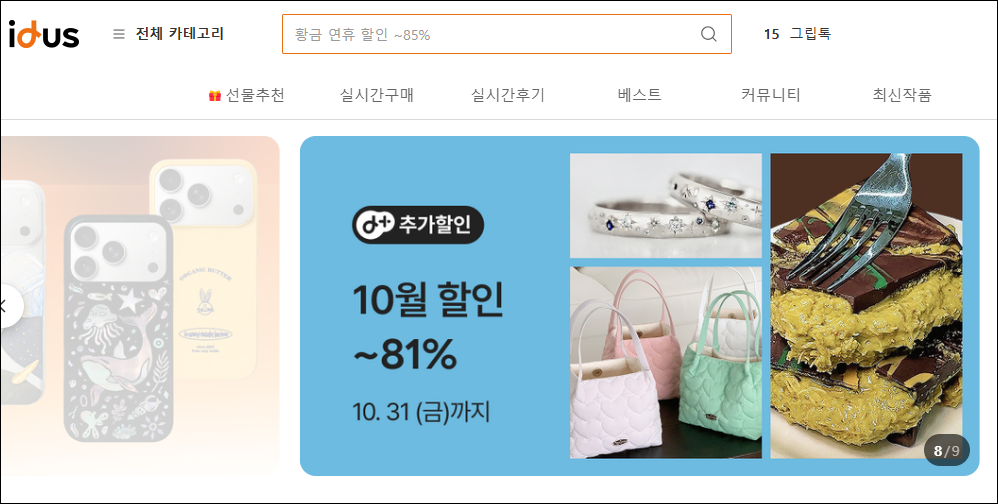The width and height of the screenshot is (998, 504).
Task: Open the phone cases banner
Action: [x=140, y=305]
